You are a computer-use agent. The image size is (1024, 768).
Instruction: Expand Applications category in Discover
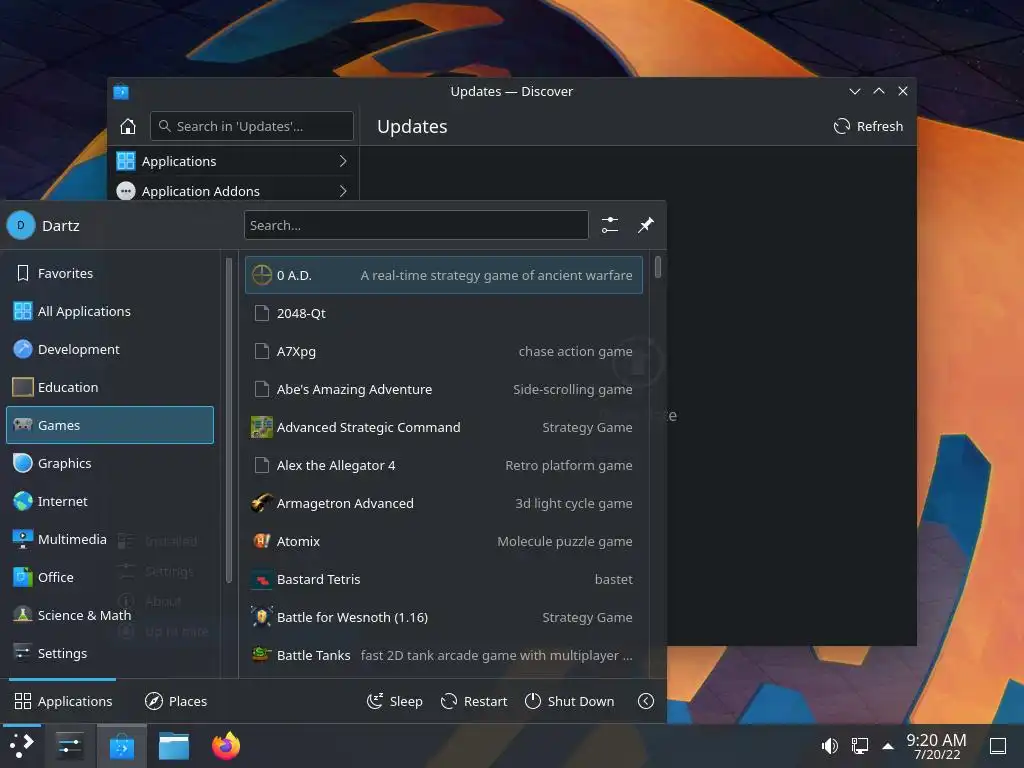233,161
